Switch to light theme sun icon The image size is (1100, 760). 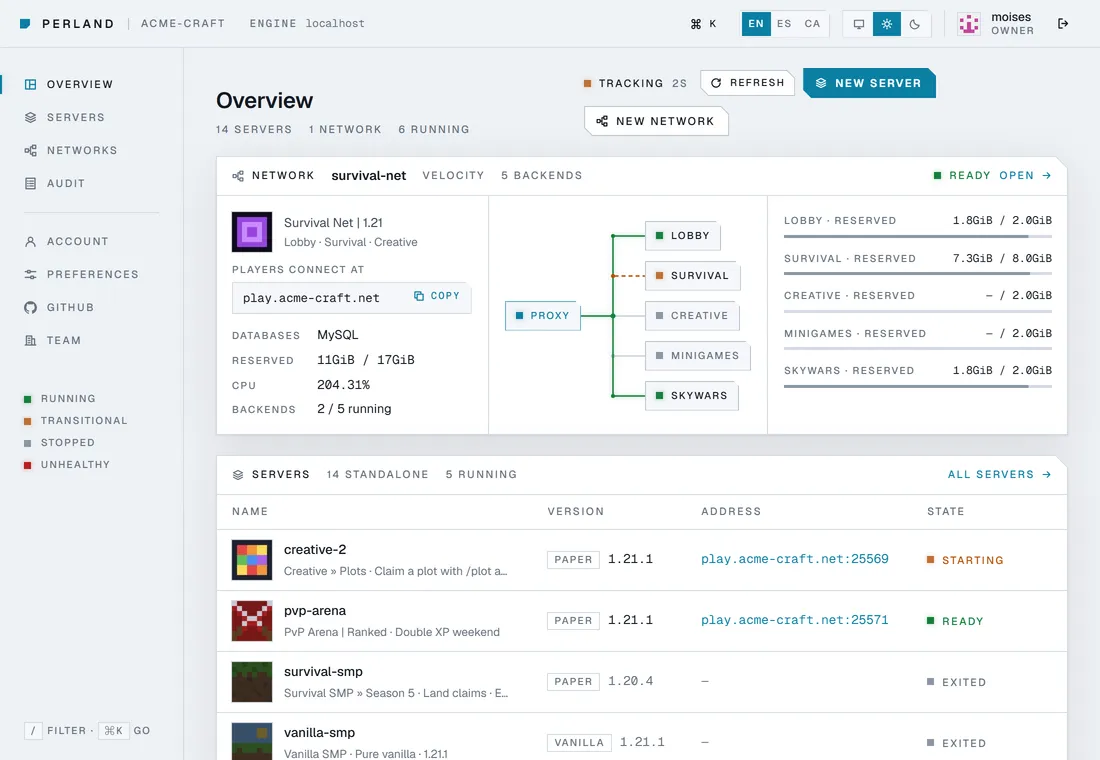[887, 24]
